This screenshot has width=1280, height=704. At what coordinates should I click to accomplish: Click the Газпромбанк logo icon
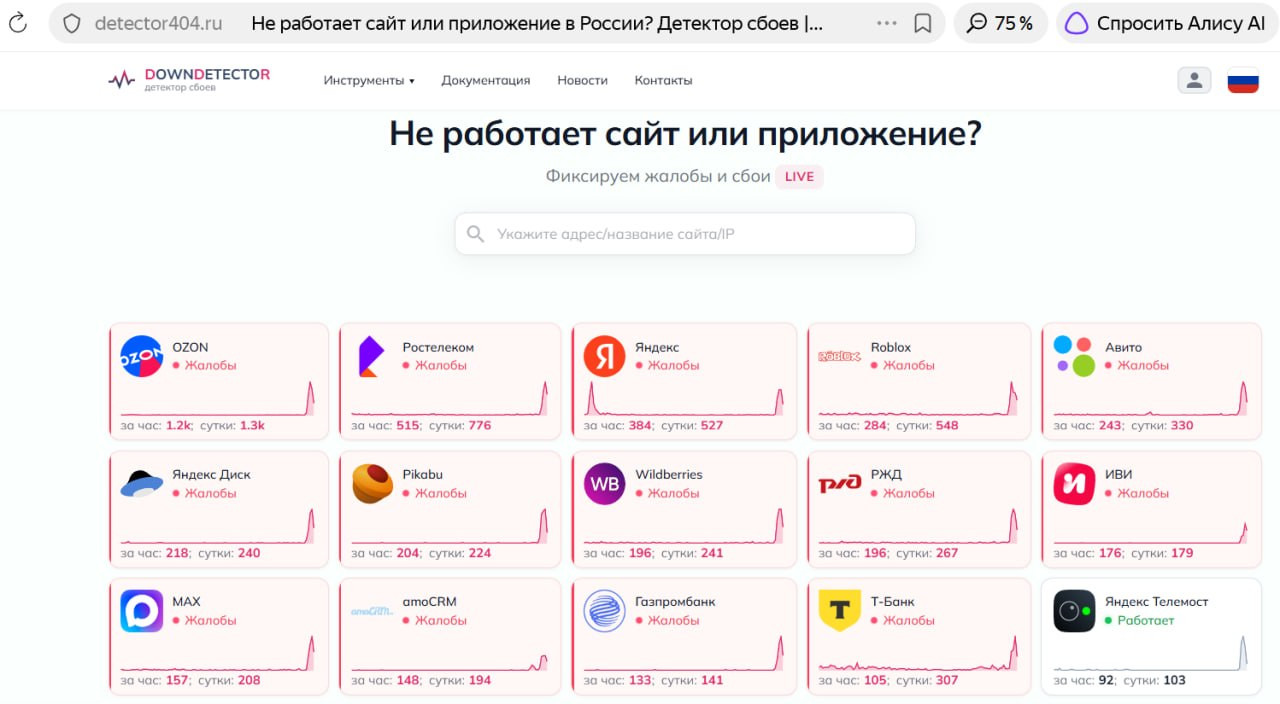coord(605,611)
